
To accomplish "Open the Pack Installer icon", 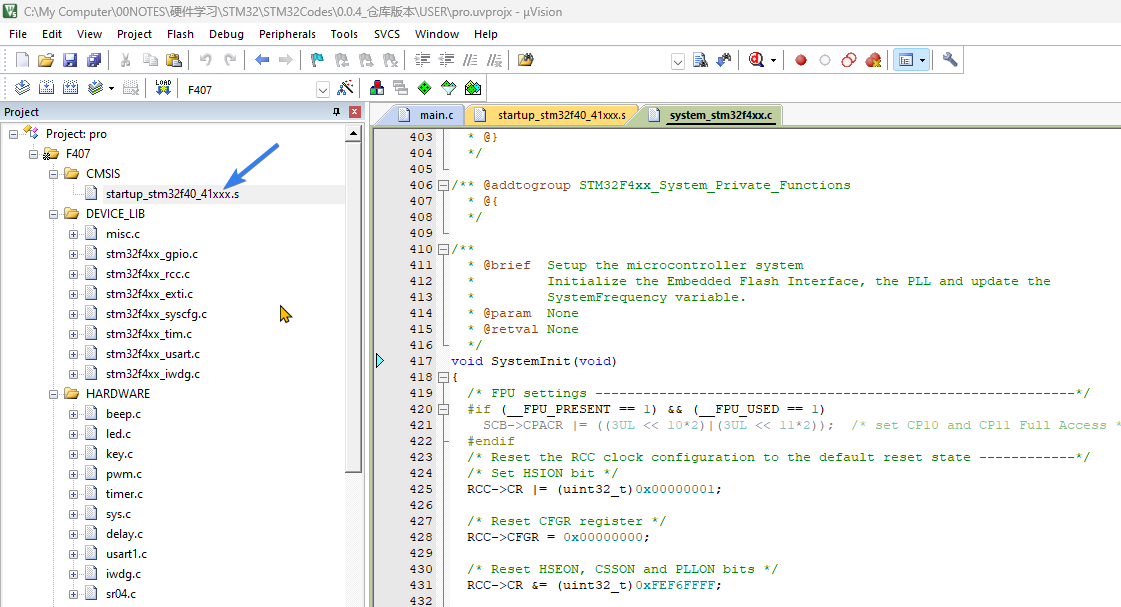I will [x=473, y=88].
